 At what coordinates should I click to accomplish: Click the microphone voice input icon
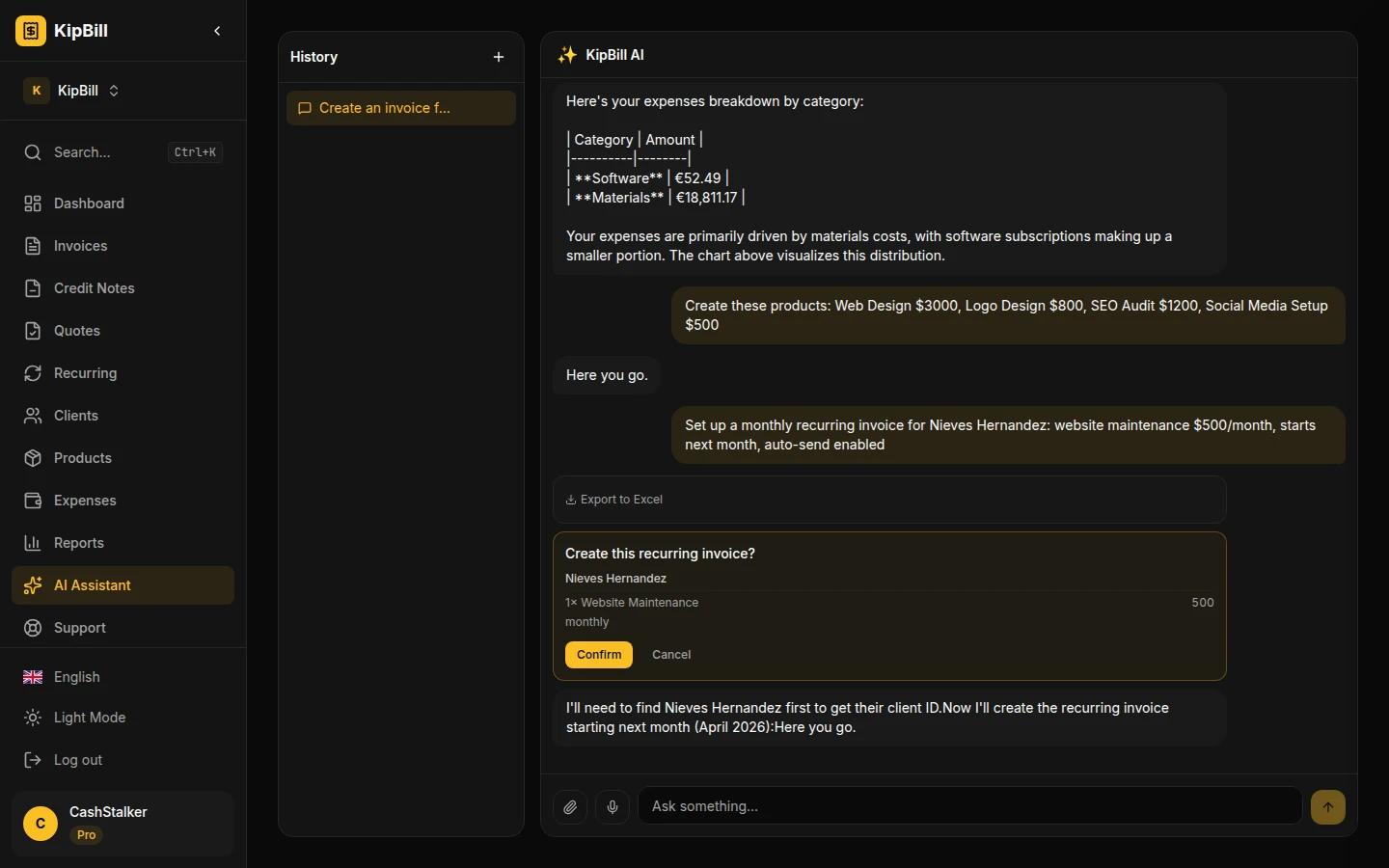coord(613,806)
